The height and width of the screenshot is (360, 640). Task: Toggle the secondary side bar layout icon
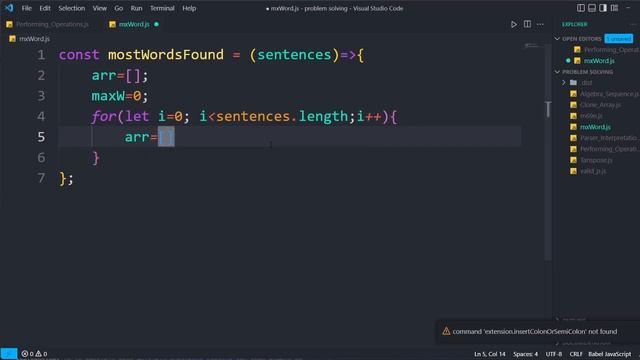click(603, 8)
